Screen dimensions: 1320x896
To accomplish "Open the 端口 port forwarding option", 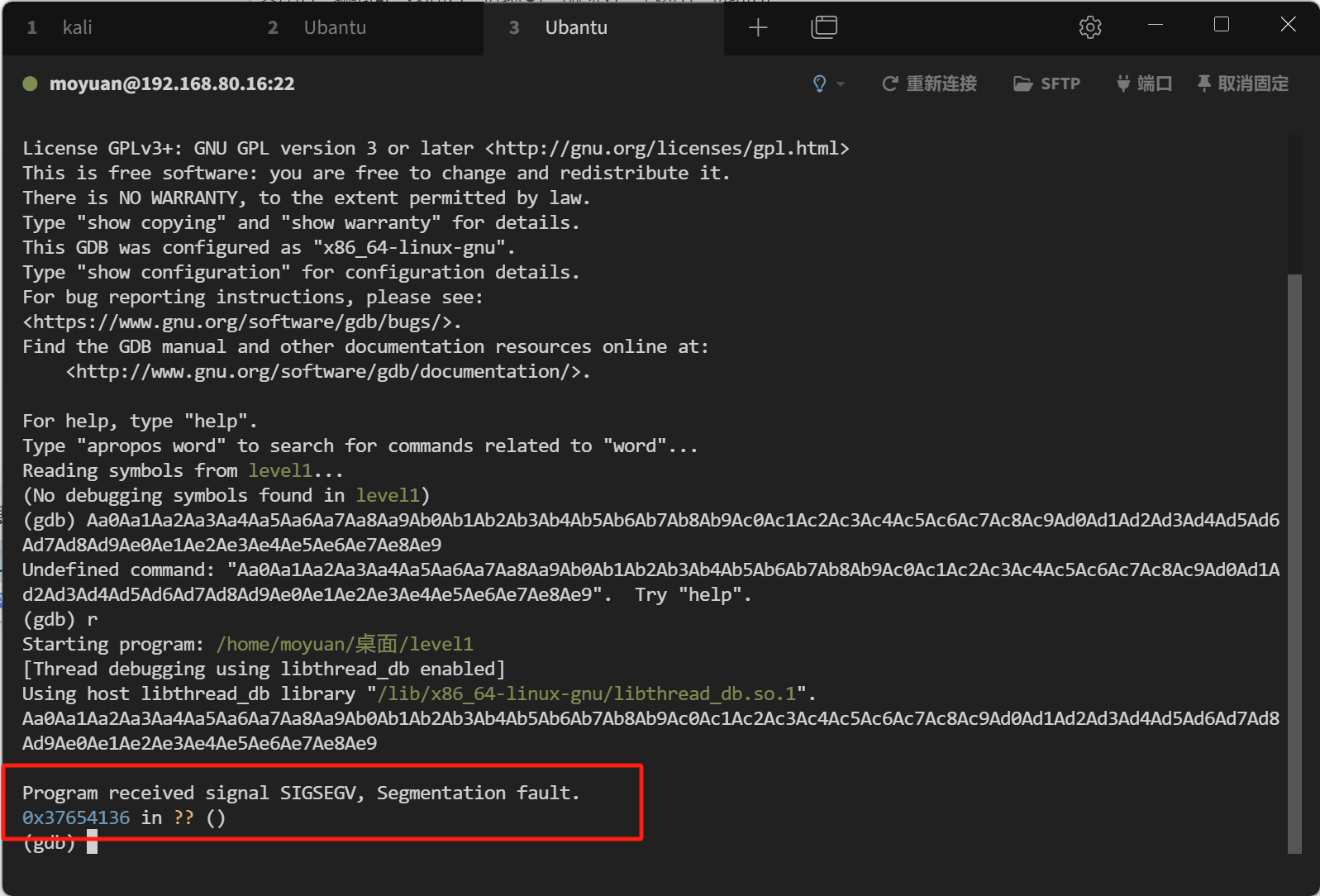I will coord(1144,83).
